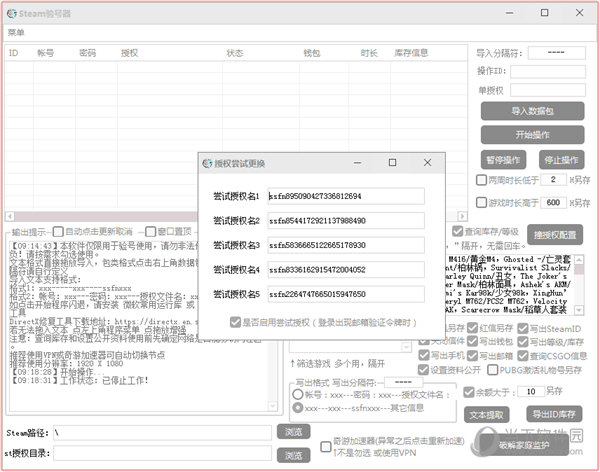Select the xxx---xxx---ssfnxxx---其它信息 radio
Viewport: 600px width, 472px height.
coord(298,408)
